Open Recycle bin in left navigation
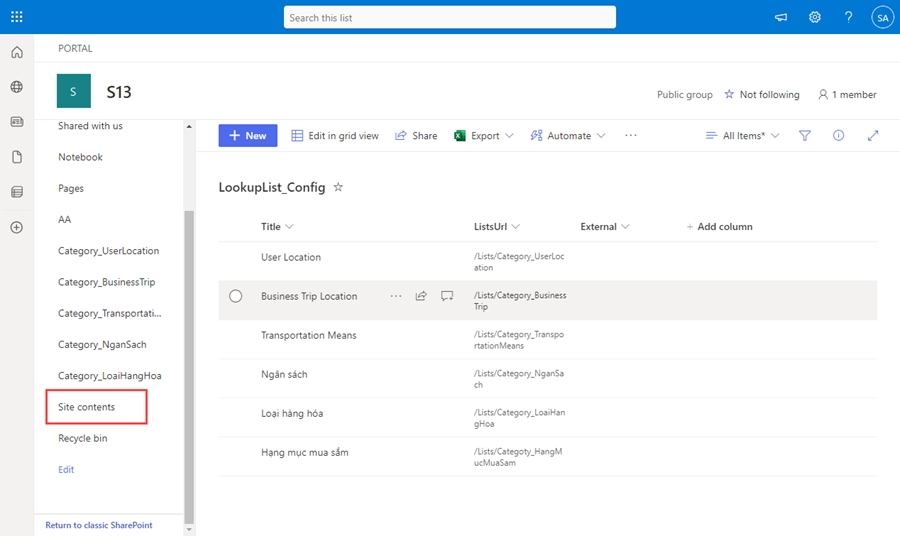Image resolution: width=900 pixels, height=536 pixels. 83,438
